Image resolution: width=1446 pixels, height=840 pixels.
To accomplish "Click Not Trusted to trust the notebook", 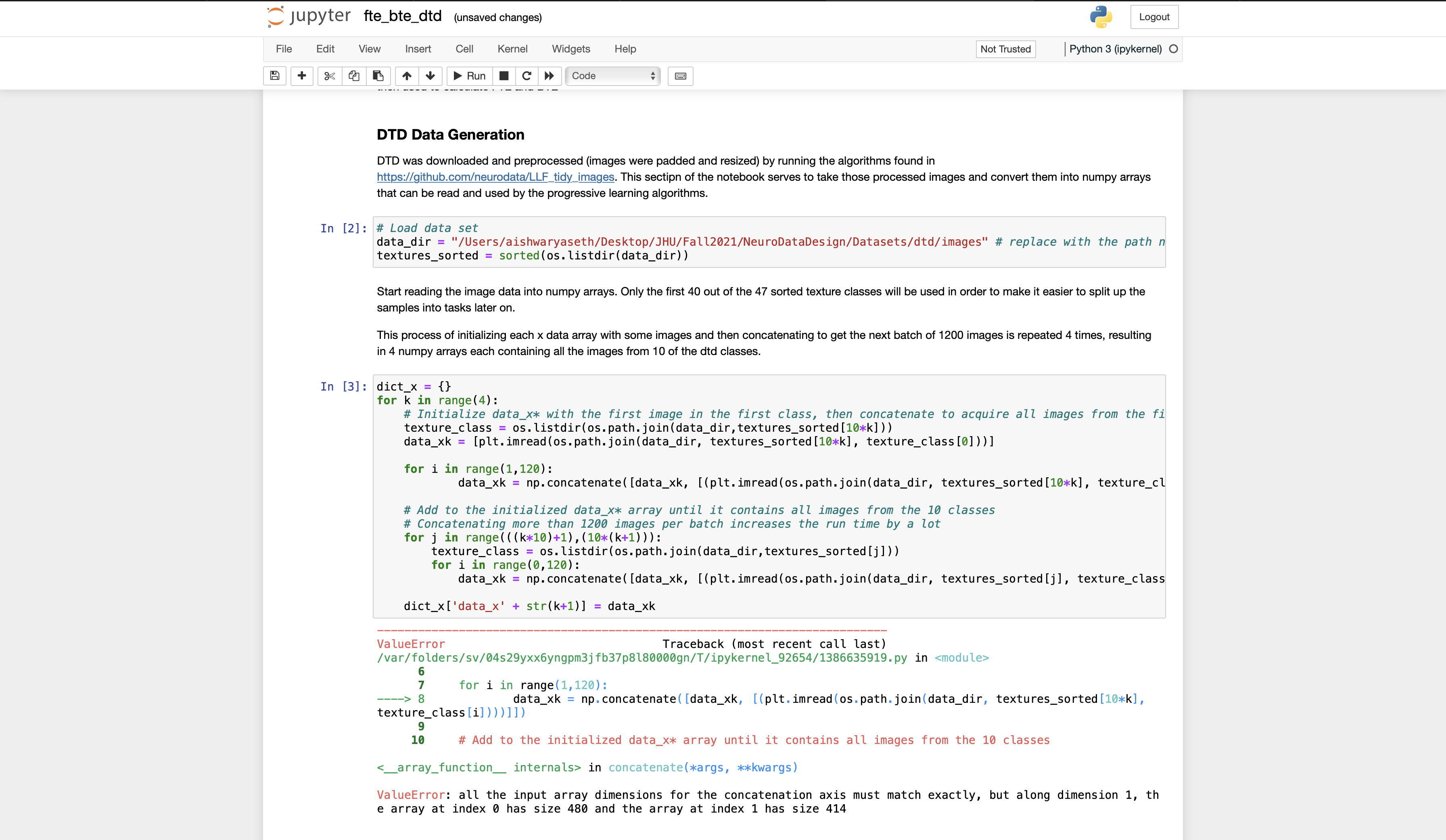I will (x=1005, y=49).
